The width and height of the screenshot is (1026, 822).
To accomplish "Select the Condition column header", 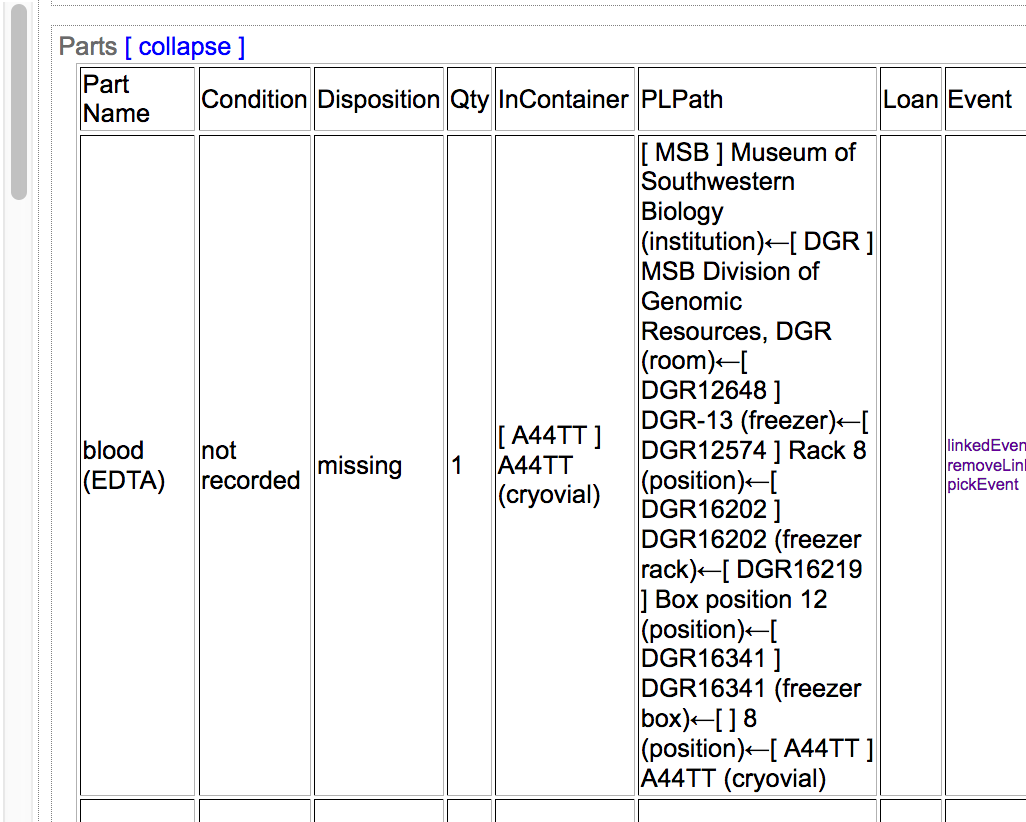I will (x=255, y=99).
